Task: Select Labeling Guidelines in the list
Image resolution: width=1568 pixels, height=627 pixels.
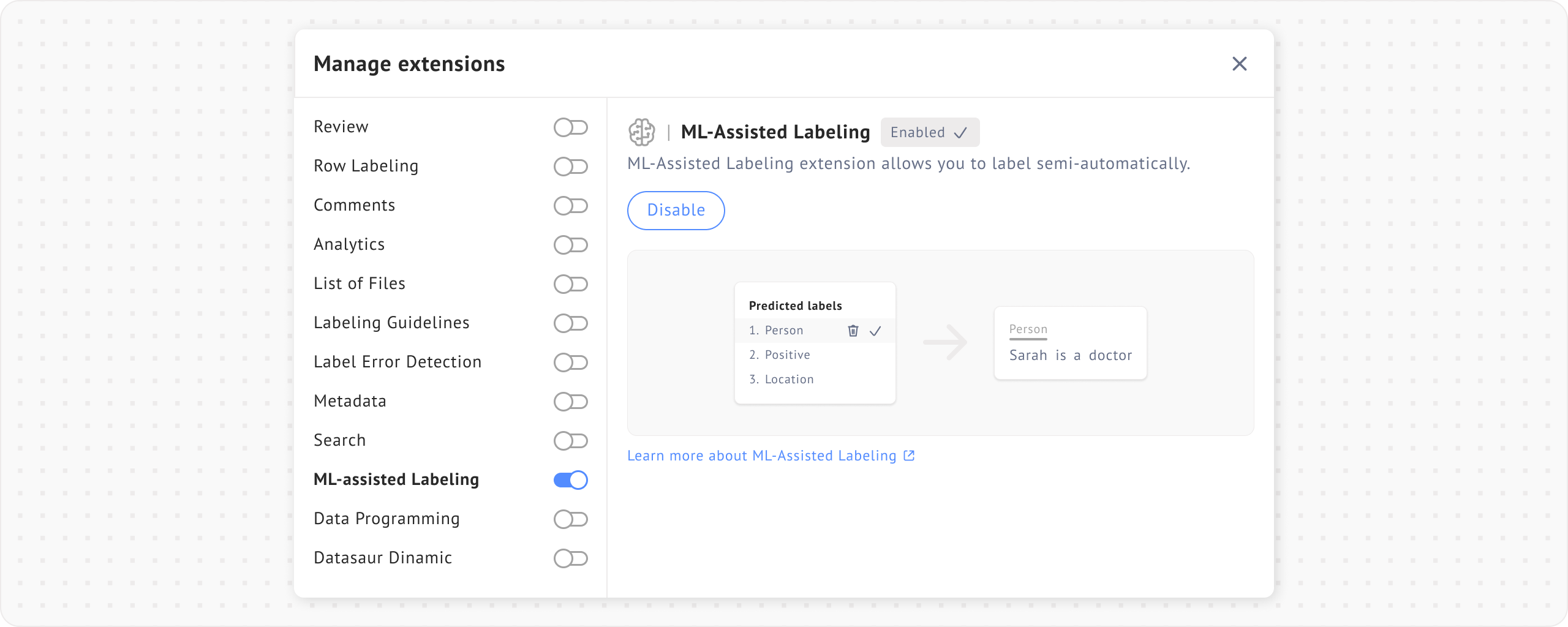Action: [391, 323]
